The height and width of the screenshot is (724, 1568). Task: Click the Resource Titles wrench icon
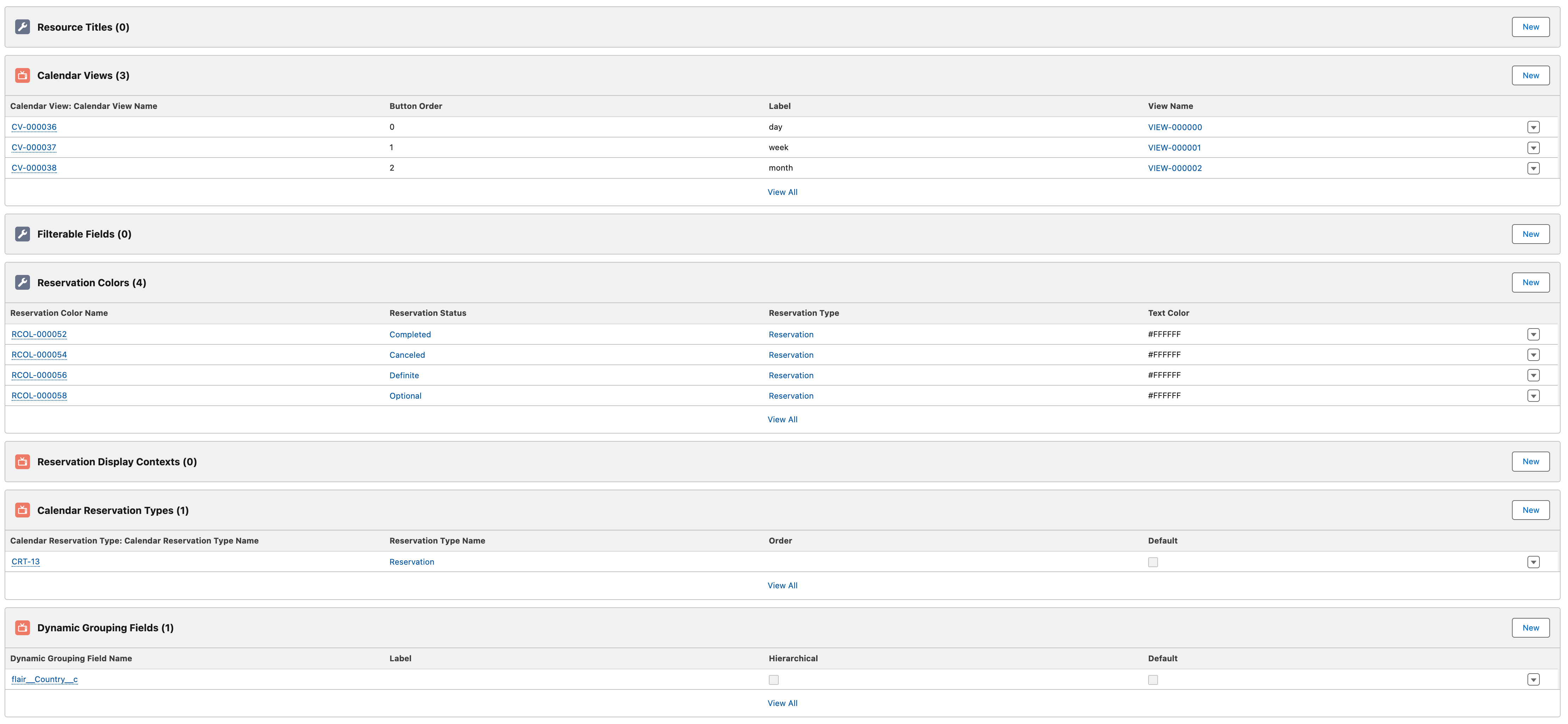[x=23, y=27]
